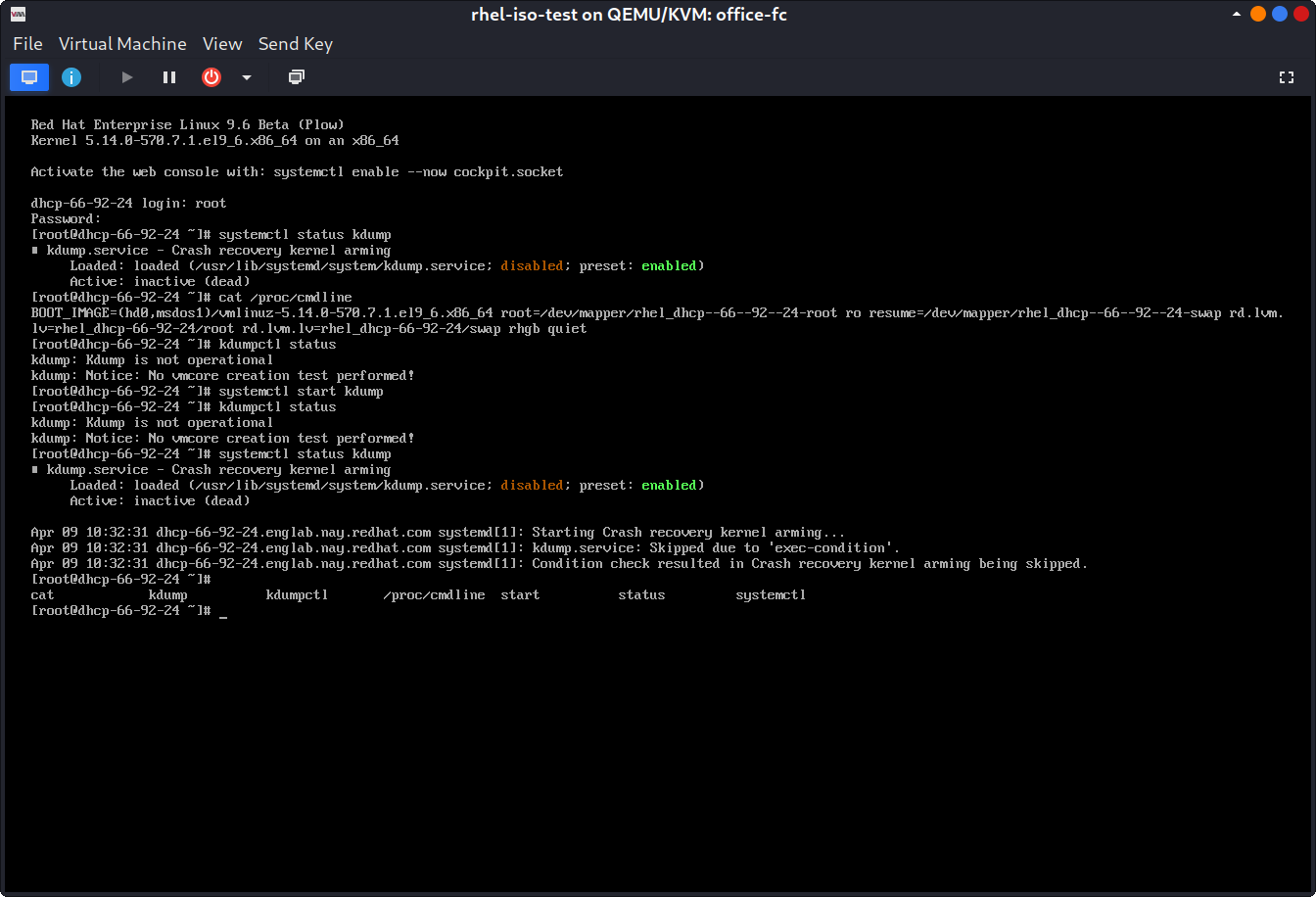Click '/proc/cmdline' in the tab-completion row
The image size is (1316, 897).
point(435,594)
